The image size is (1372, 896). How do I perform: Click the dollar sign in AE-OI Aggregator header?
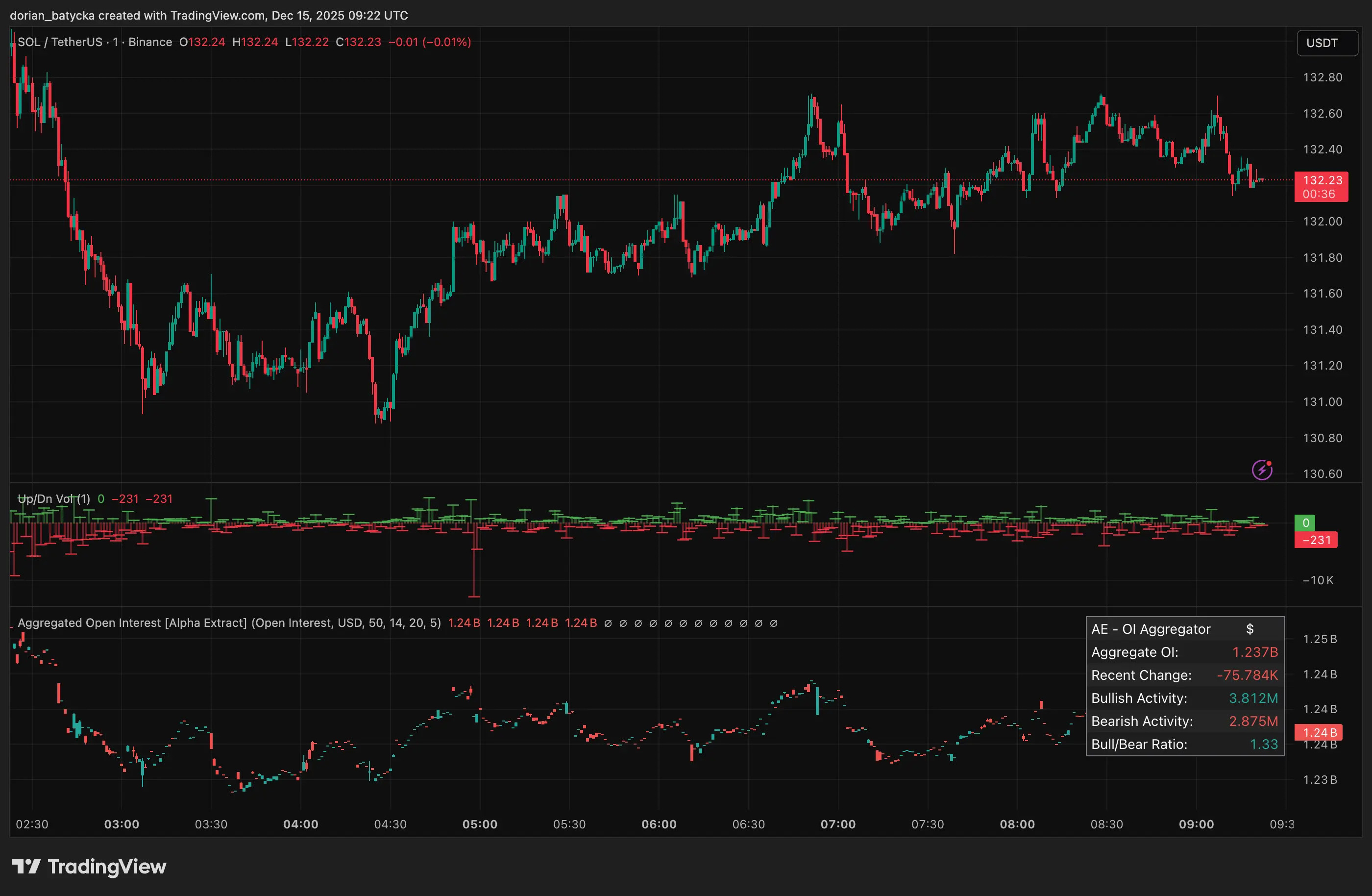pyautogui.click(x=1250, y=628)
